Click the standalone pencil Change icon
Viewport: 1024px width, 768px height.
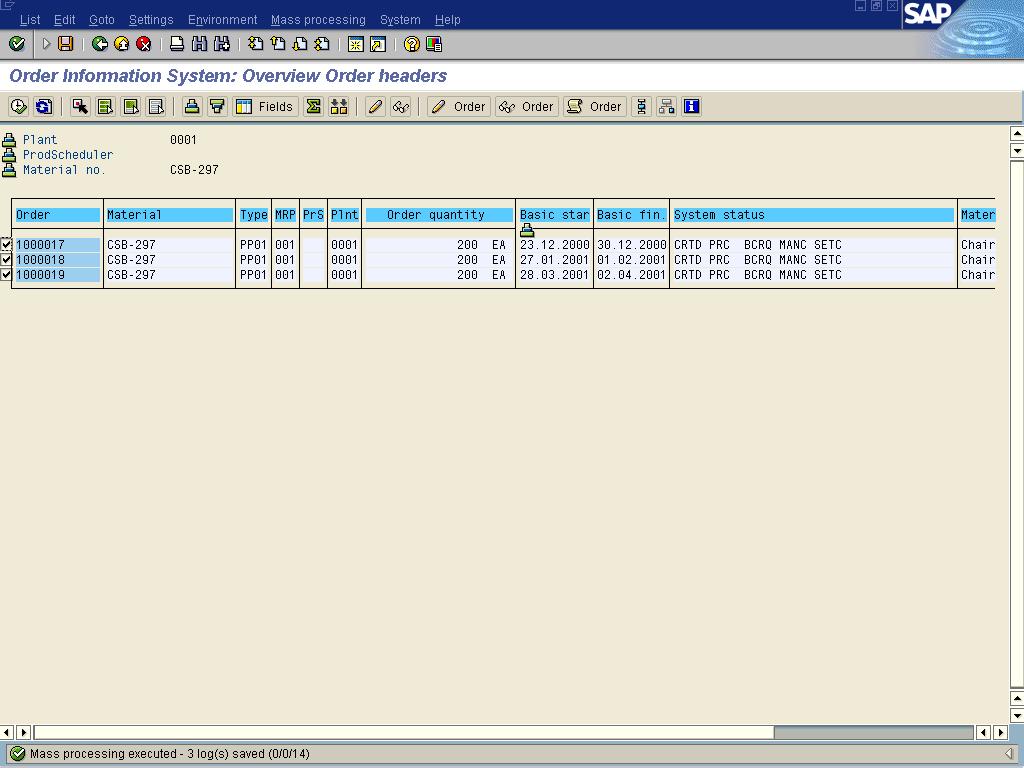pyautogui.click(x=376, y=106)
